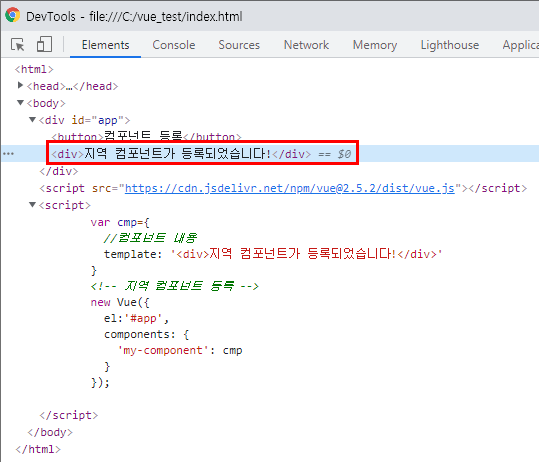The image size is (539, 462).
Task: Select the opening html tag
Action: point(34,69)
